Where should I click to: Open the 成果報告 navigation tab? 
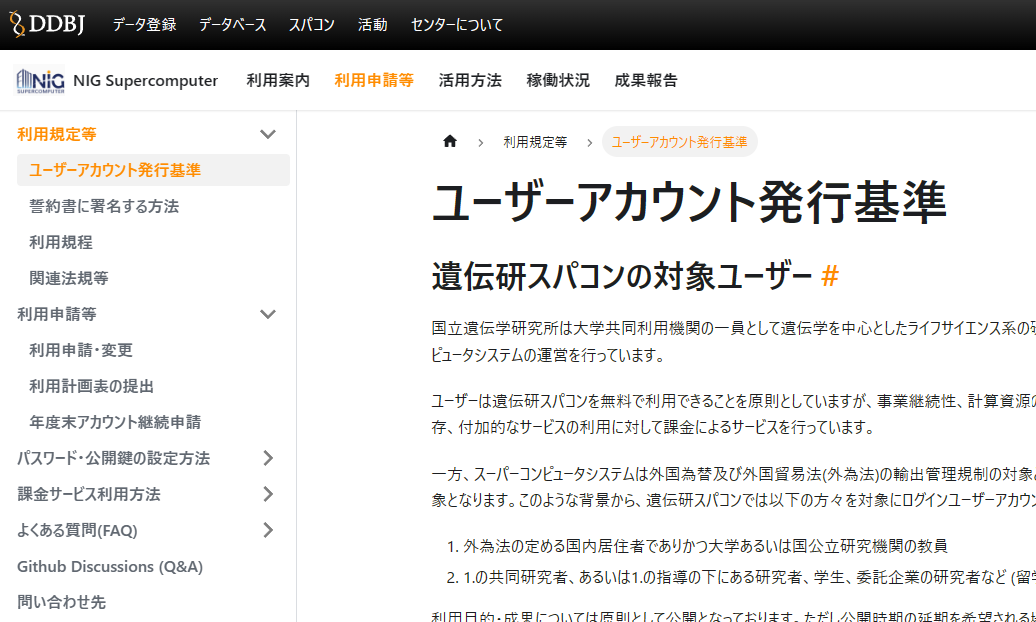646,81
